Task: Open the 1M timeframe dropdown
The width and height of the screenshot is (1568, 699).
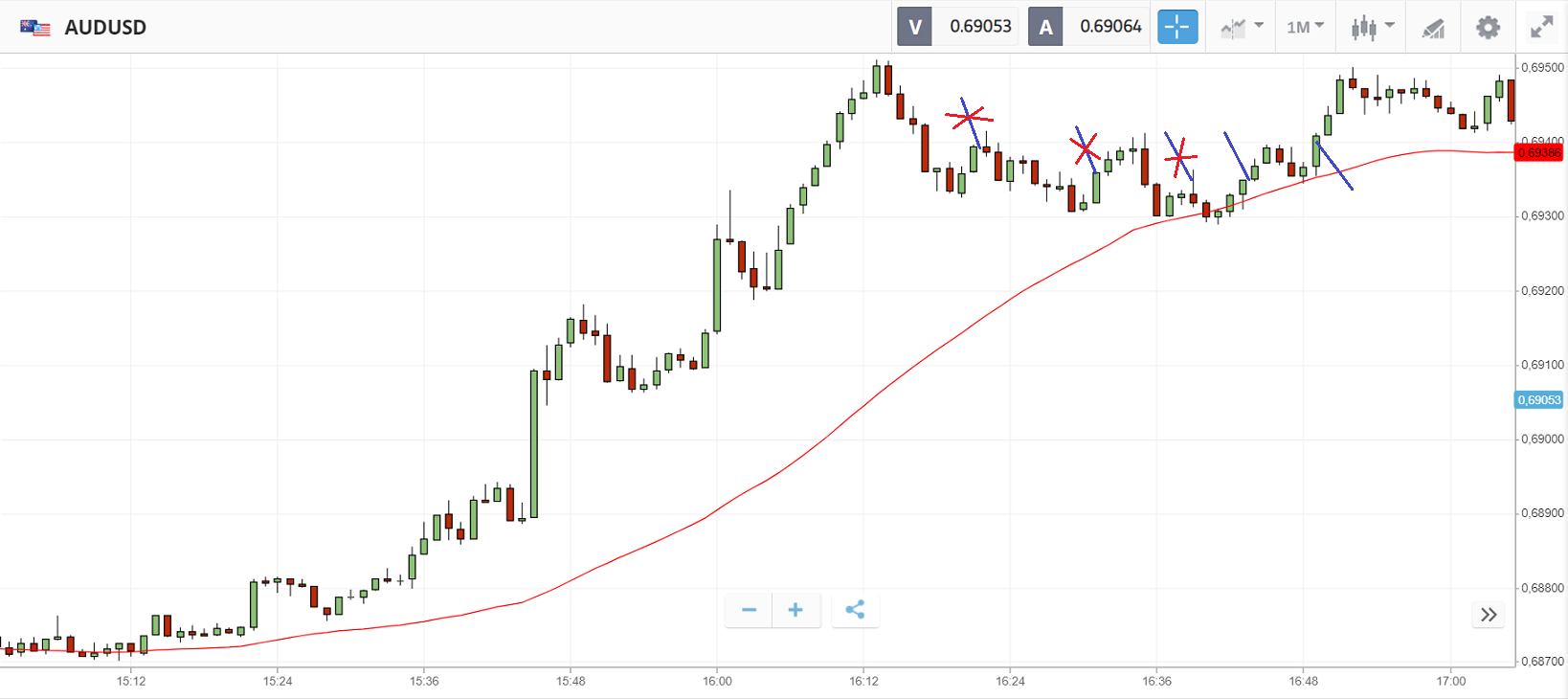Action: coord(1305,27)
